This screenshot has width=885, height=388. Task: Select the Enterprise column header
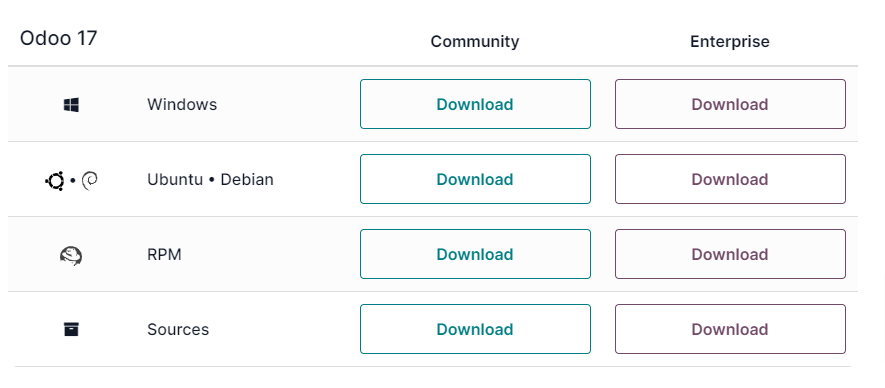730,42
